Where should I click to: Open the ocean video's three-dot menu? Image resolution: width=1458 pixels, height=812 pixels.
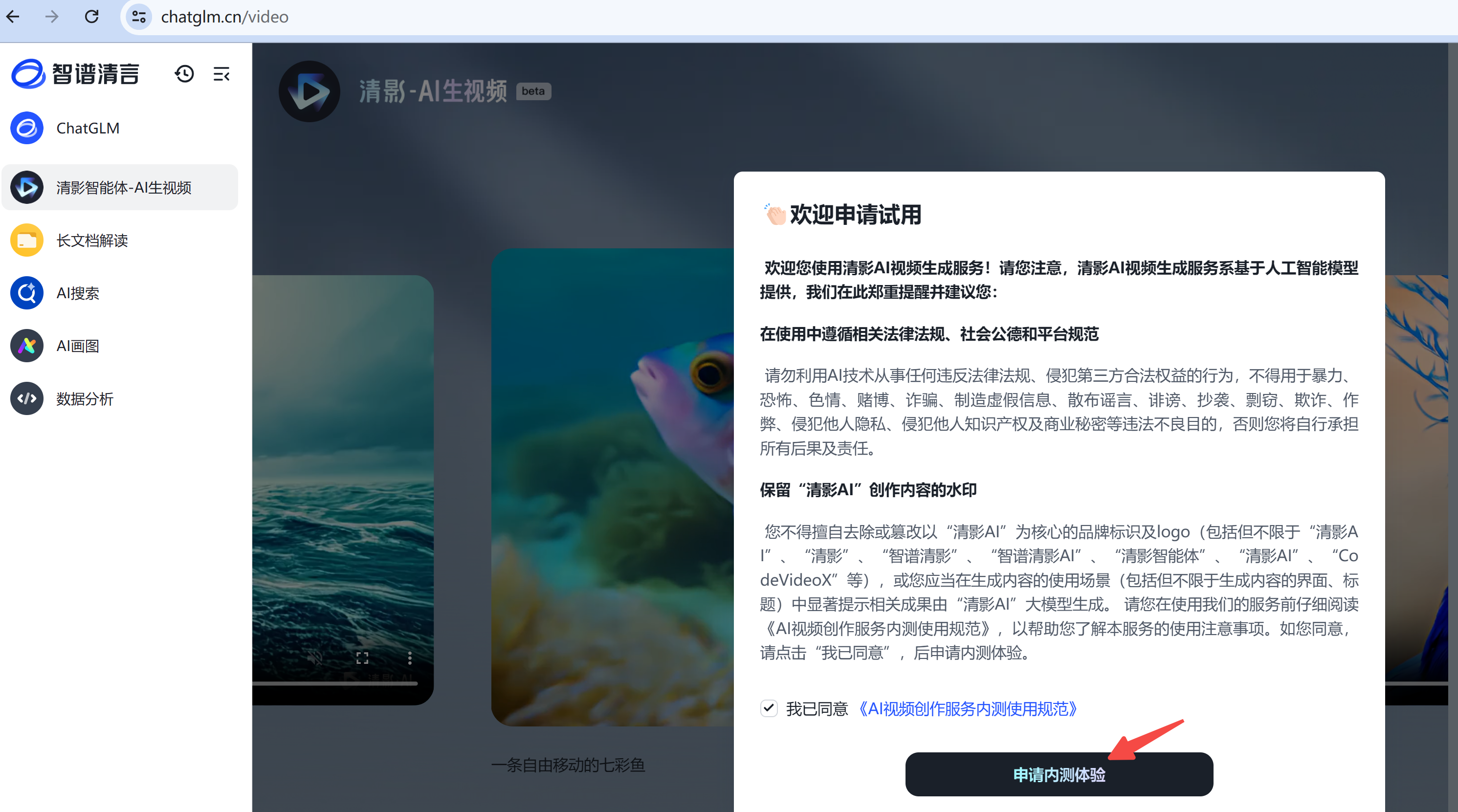point(410,658)
